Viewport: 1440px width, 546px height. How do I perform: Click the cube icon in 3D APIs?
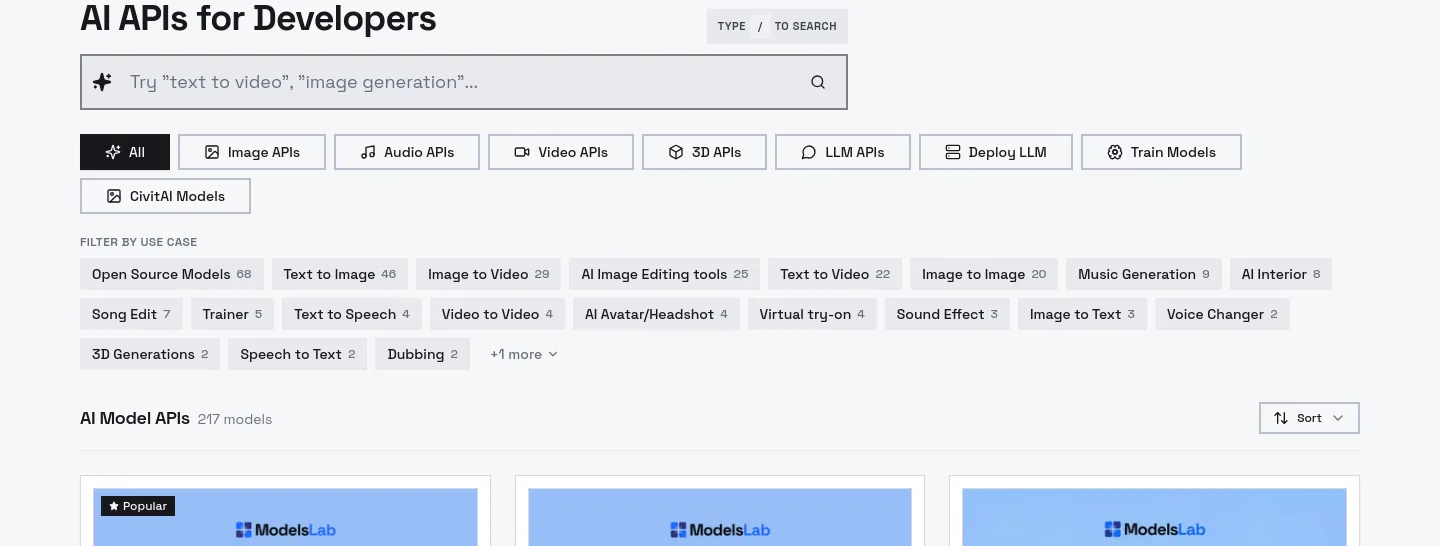click(676, 152)
